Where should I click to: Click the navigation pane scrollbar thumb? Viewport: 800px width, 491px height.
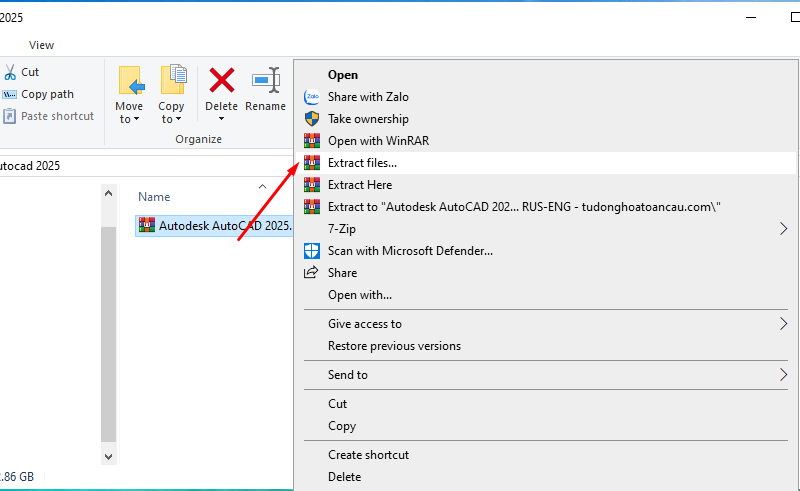pyautogui.click(x=108, y=334)
